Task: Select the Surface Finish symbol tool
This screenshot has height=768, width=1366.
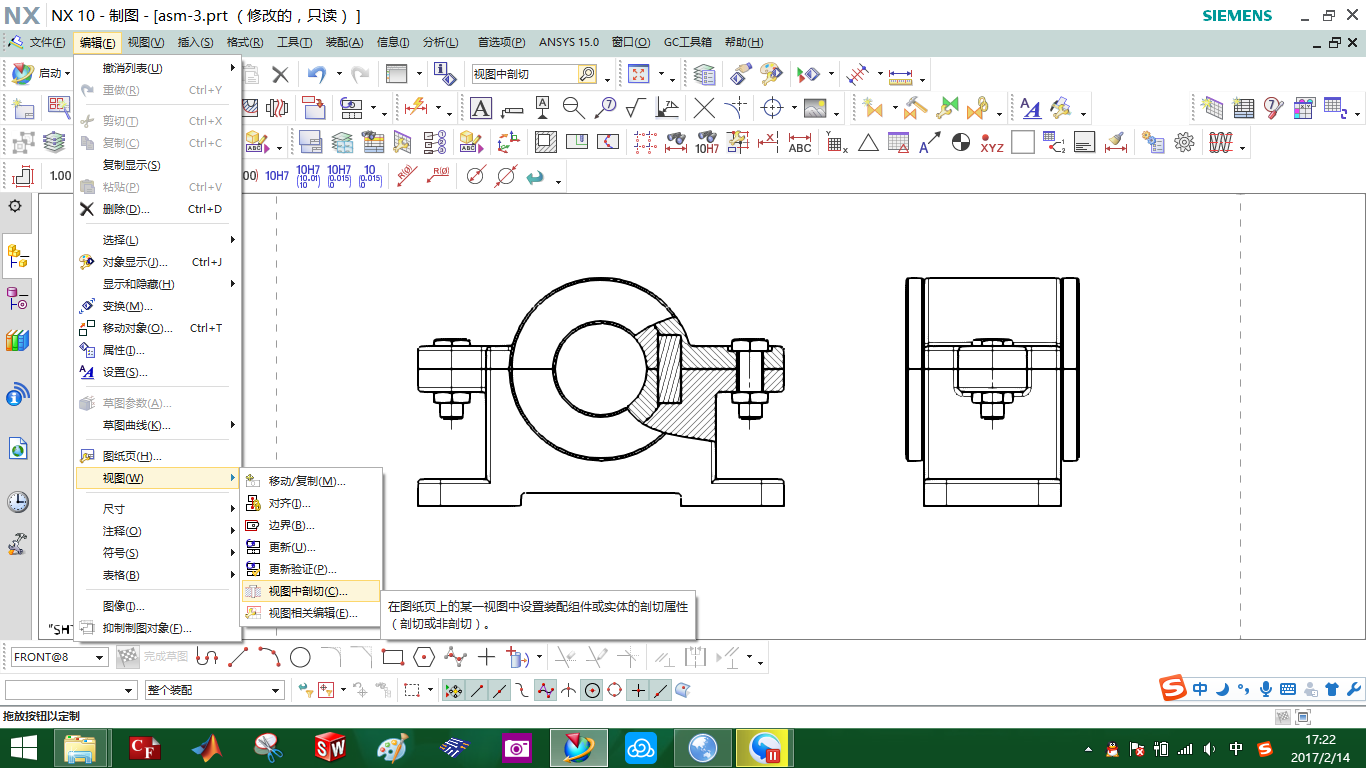Action: coord(634,108)
